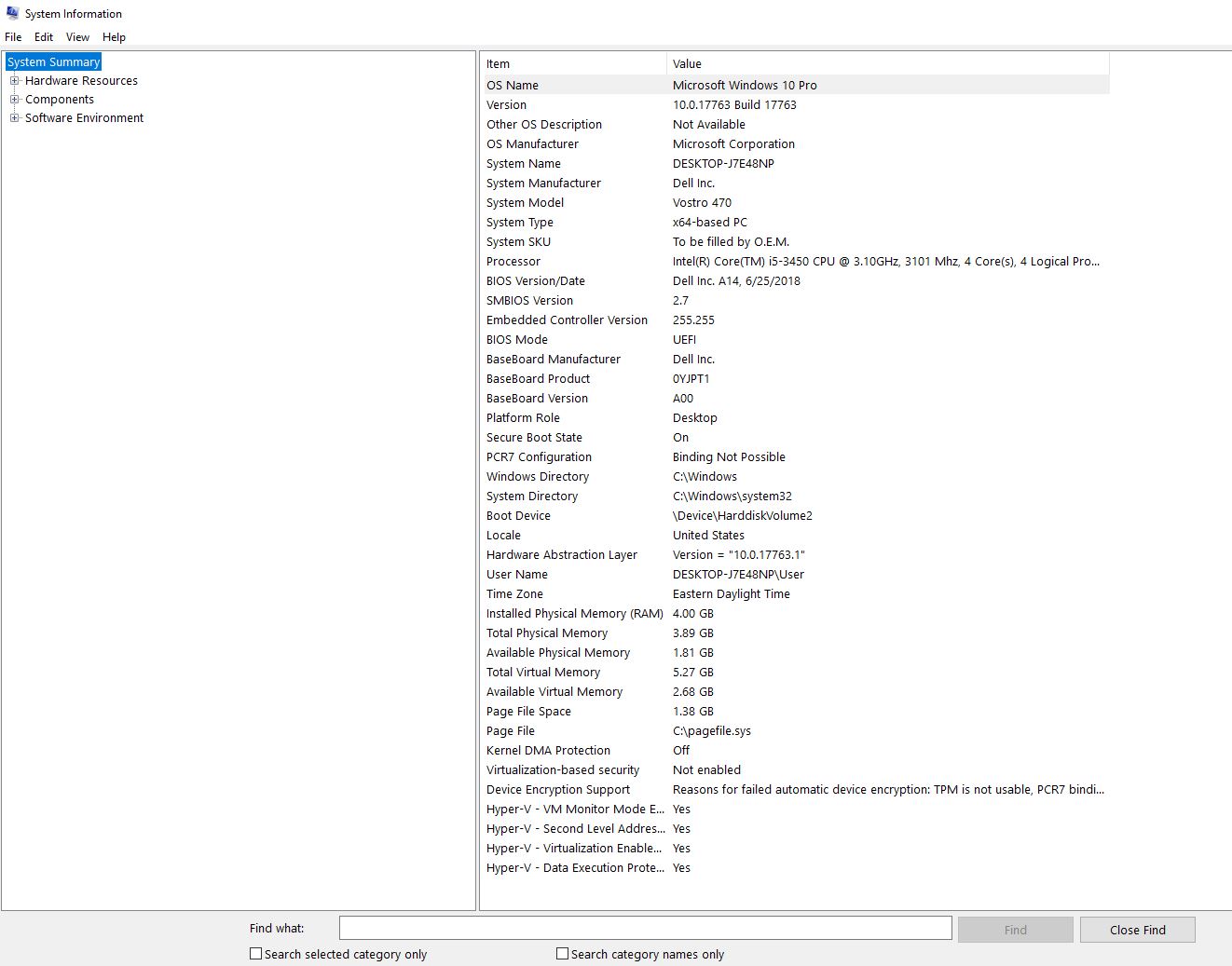1232x966 pixels.
Task: Select the OS Name row
Action: (x=513, y=86)
